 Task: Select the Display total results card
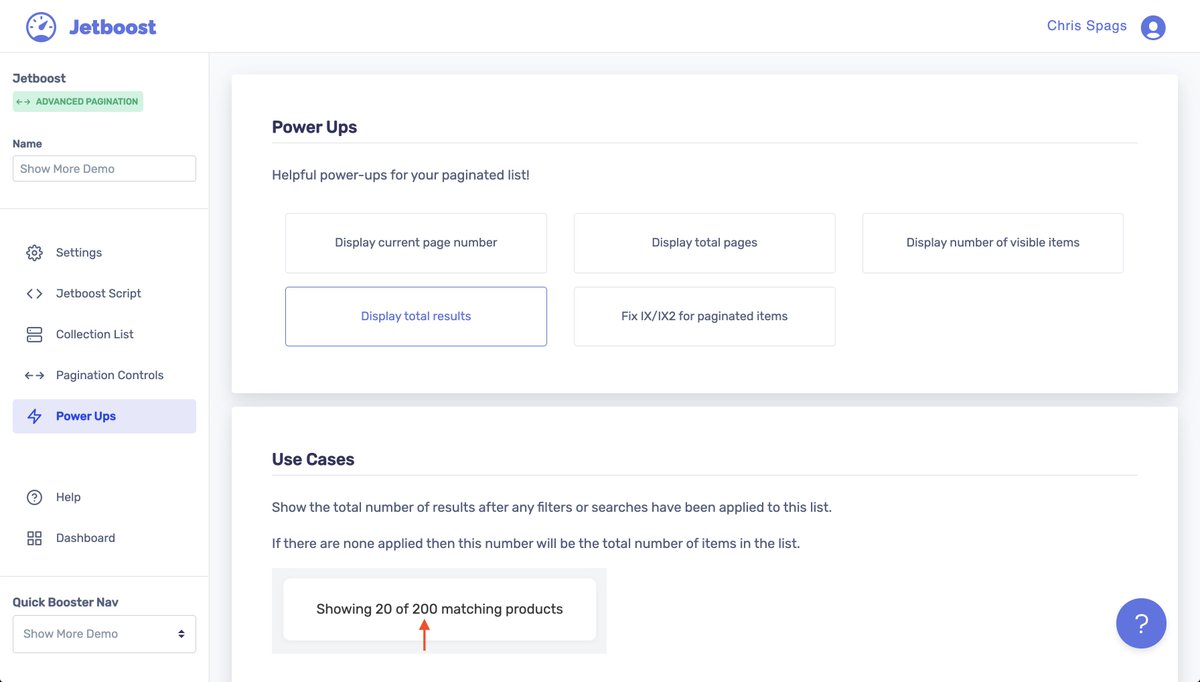click(x=416, y=317)
